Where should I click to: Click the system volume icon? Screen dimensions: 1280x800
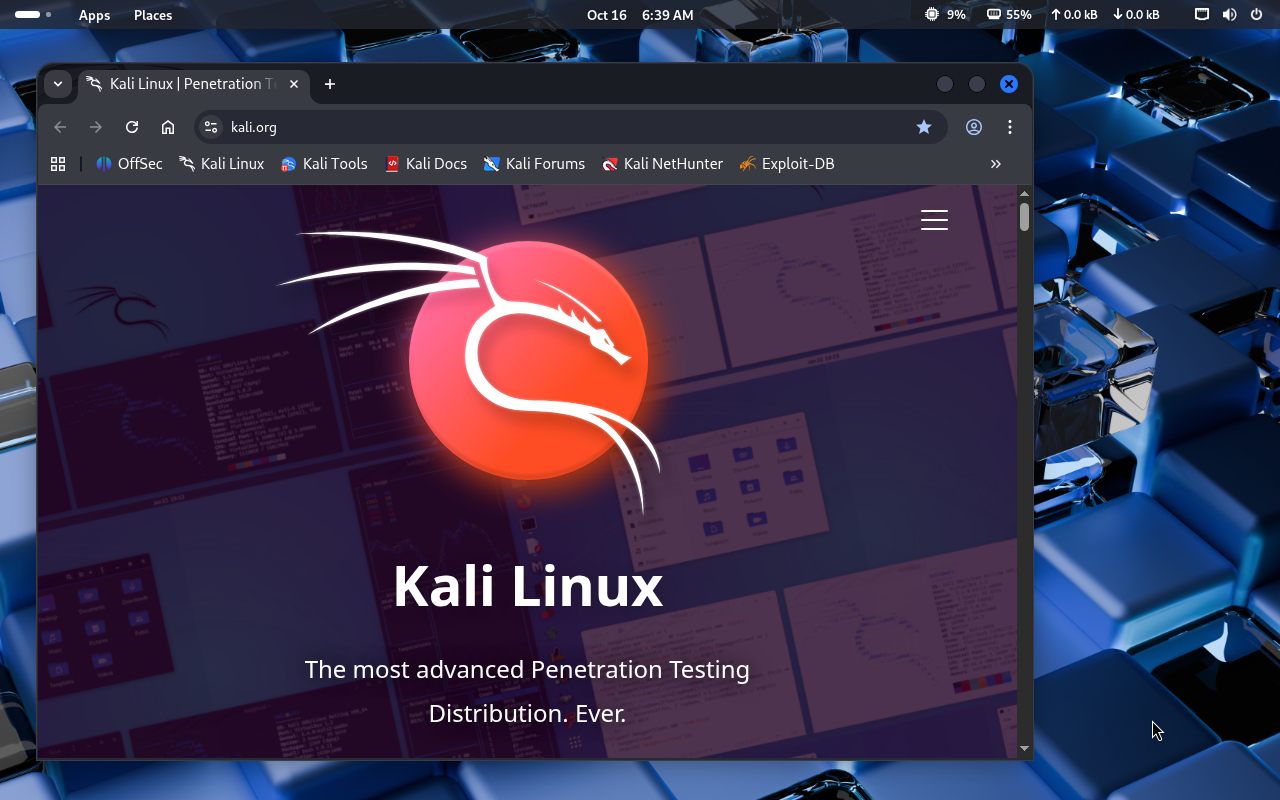pos(1229,15)
